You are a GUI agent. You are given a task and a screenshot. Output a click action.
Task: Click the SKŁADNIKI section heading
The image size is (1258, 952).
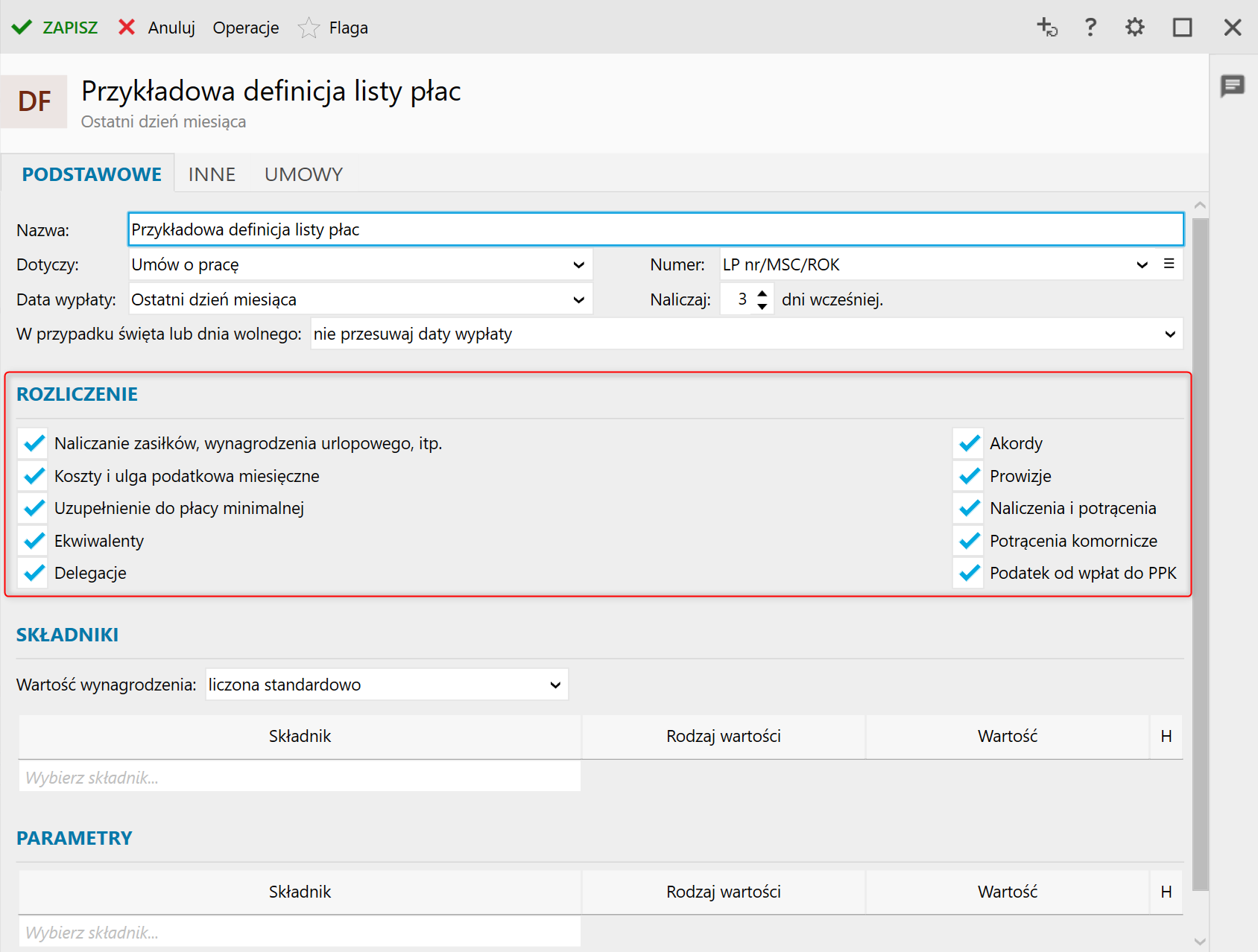coord(68,635)
